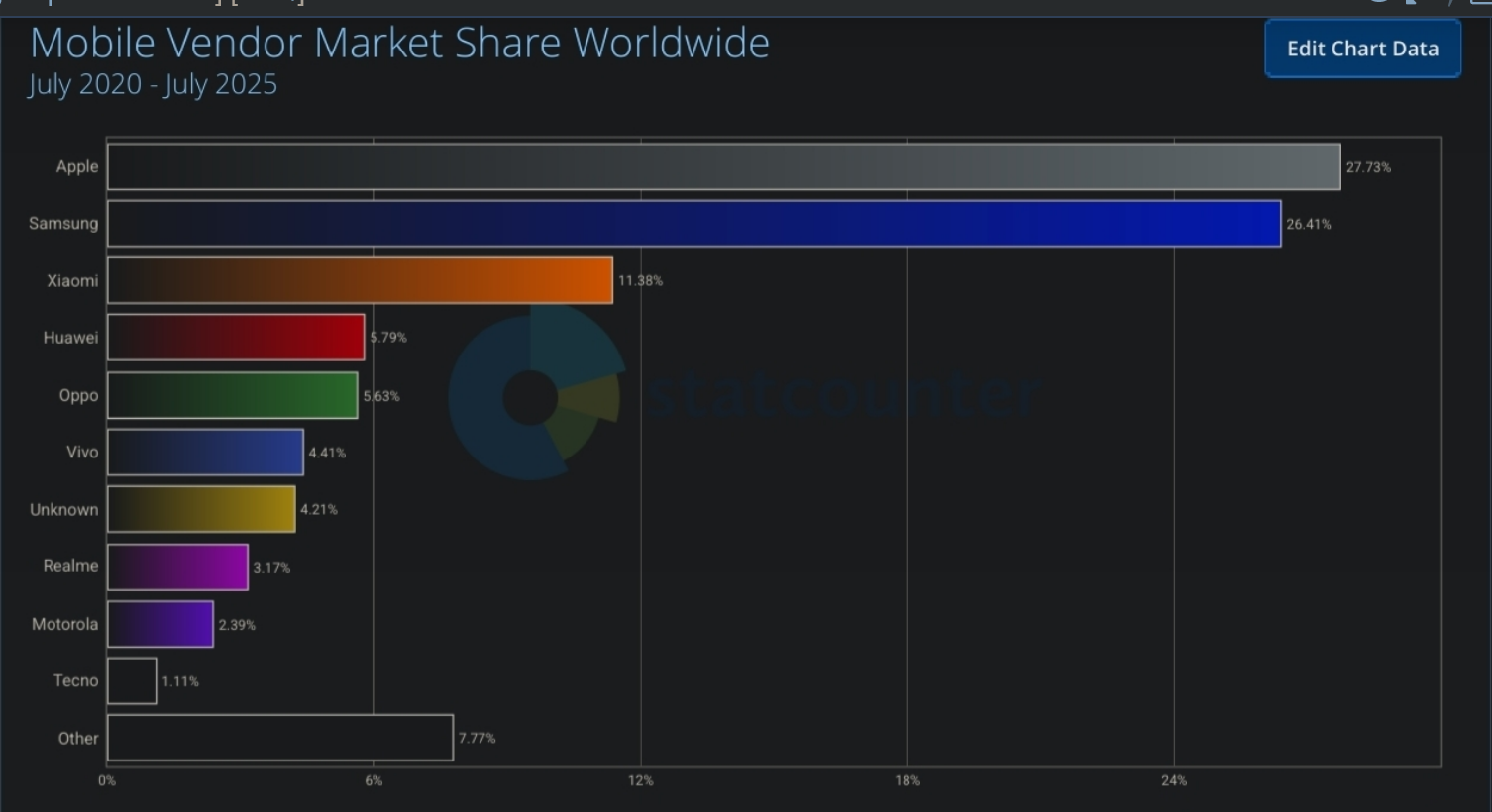
Task: Click the magenta Realme bar
Action: point(177,566)
